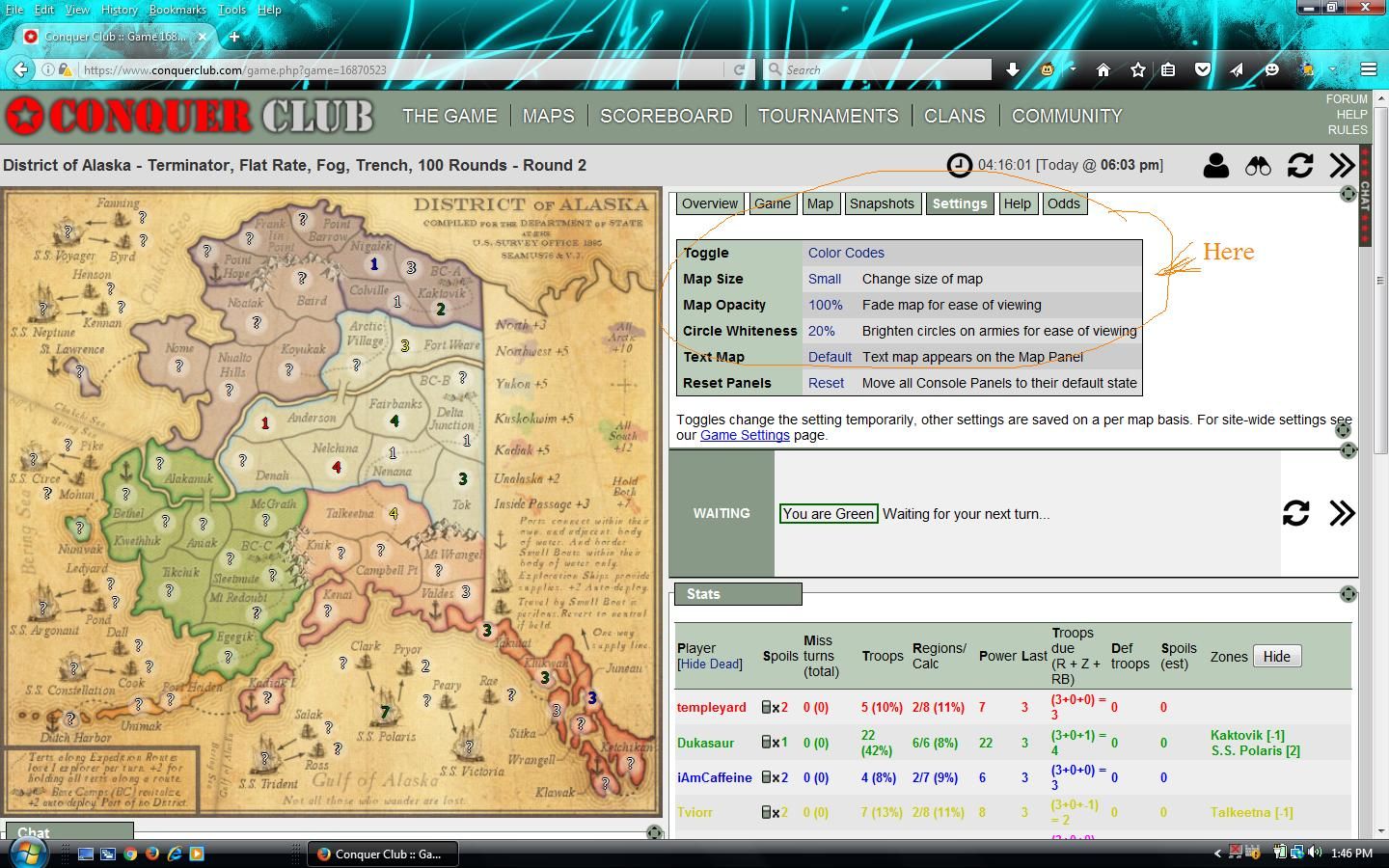Viewport: 1389px width, 868px height.
Task: Bookmark this page with the star icon
Action: coord(1138,69)
